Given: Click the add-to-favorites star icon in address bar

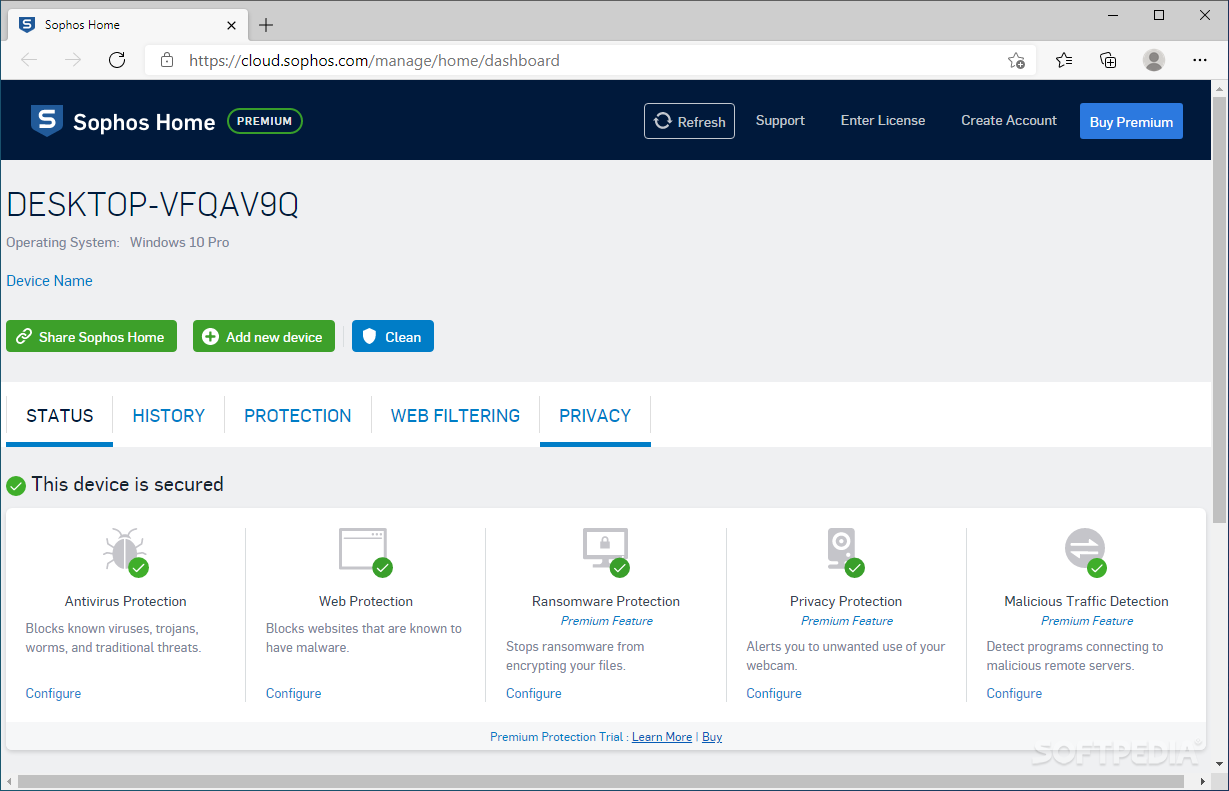Looking at the screenshot, I should click(1016, 60).
